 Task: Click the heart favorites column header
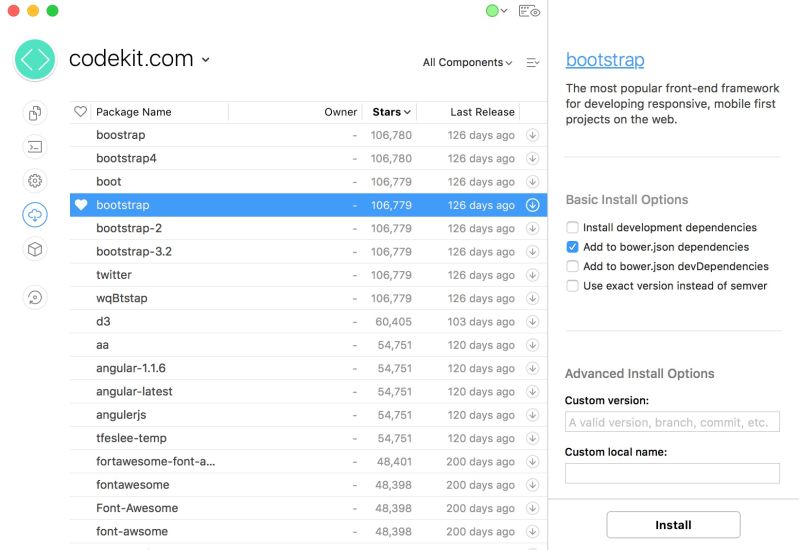[81, 112]
